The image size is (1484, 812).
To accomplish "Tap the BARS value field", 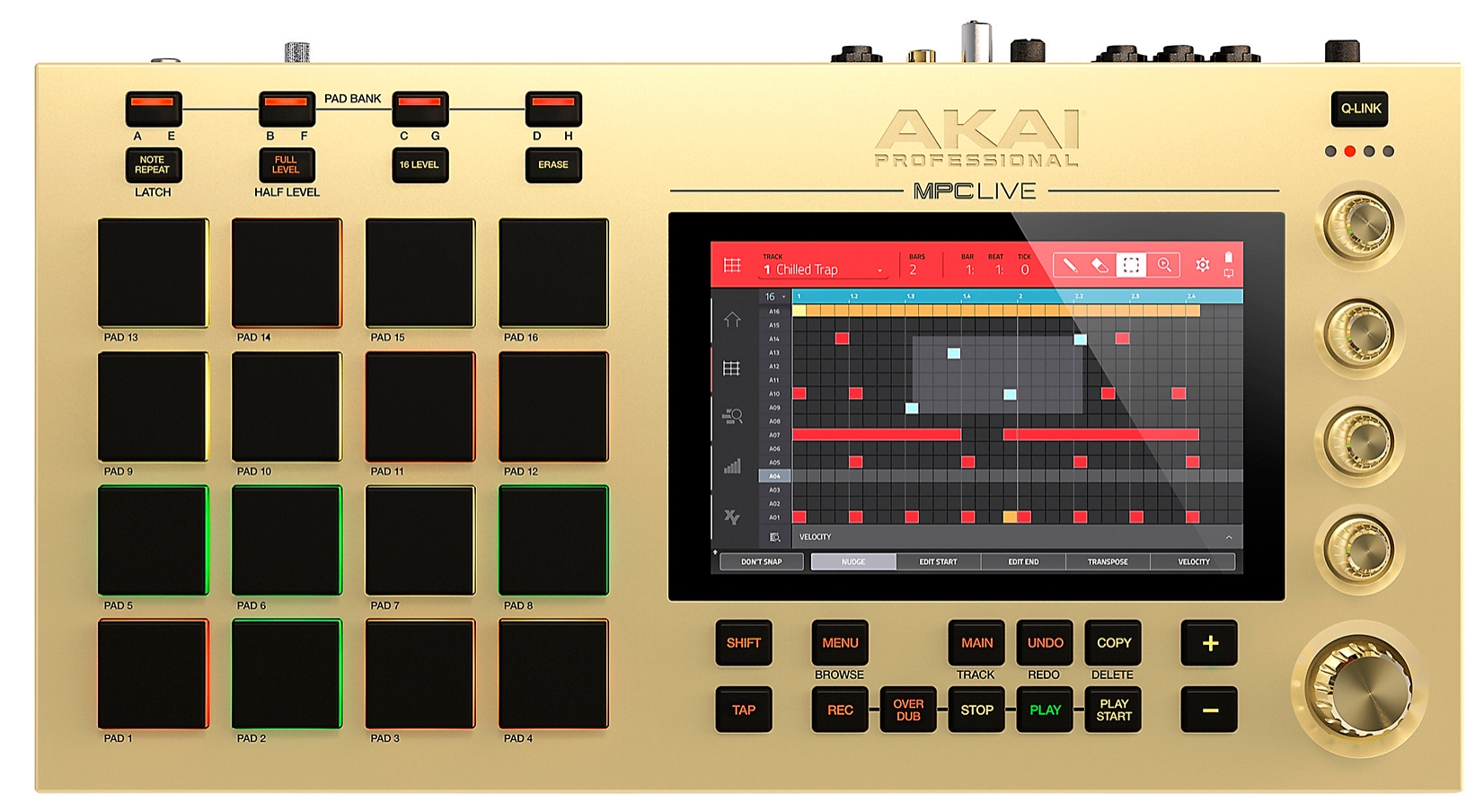I will coord(914,269).
